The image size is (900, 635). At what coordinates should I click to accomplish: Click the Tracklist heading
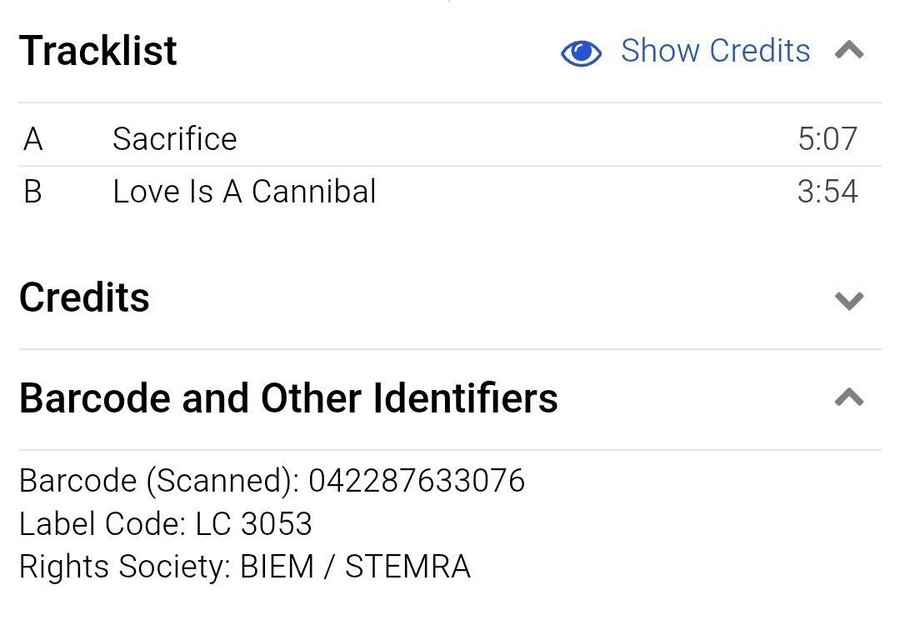[98, 51]
